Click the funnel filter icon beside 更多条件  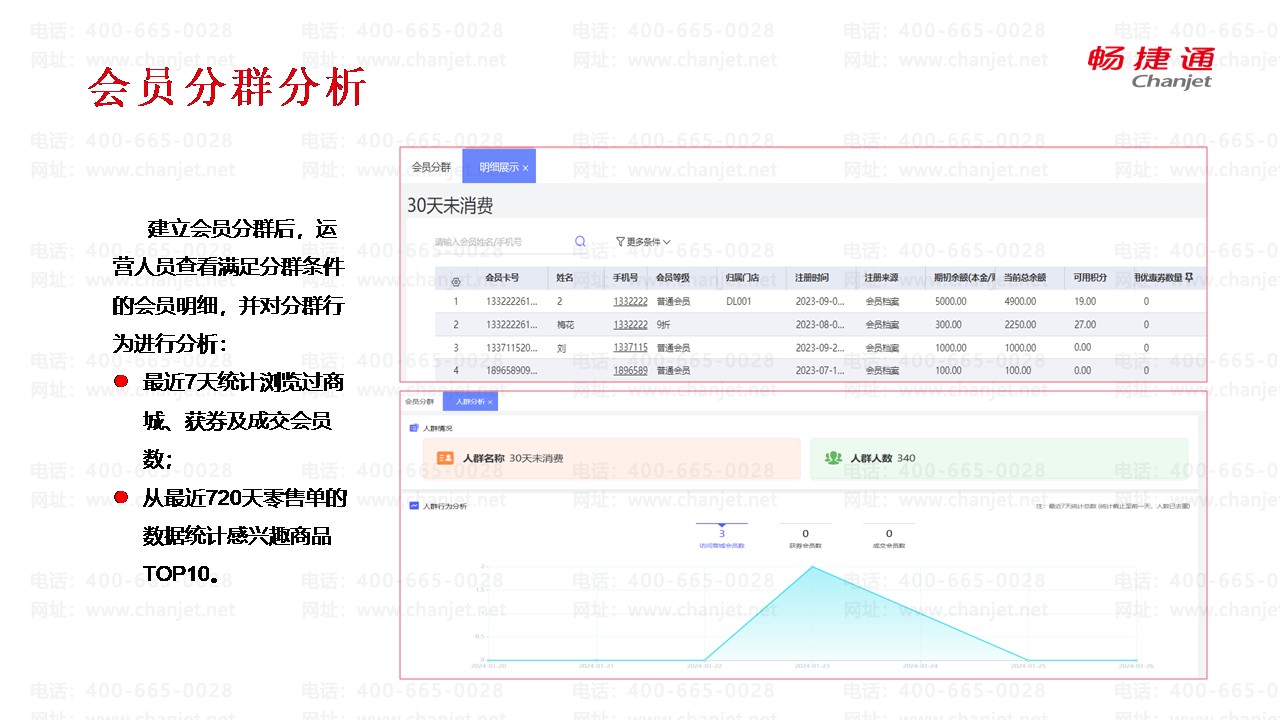(x=620, y=242)
